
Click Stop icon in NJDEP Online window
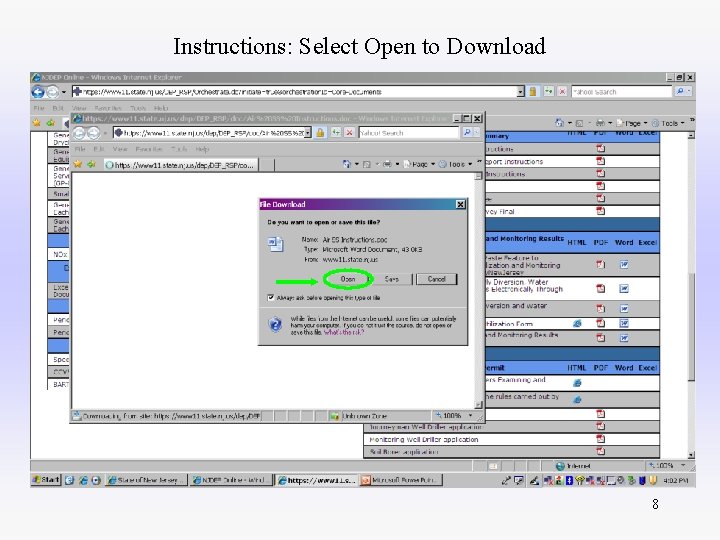tap(562, 91)
